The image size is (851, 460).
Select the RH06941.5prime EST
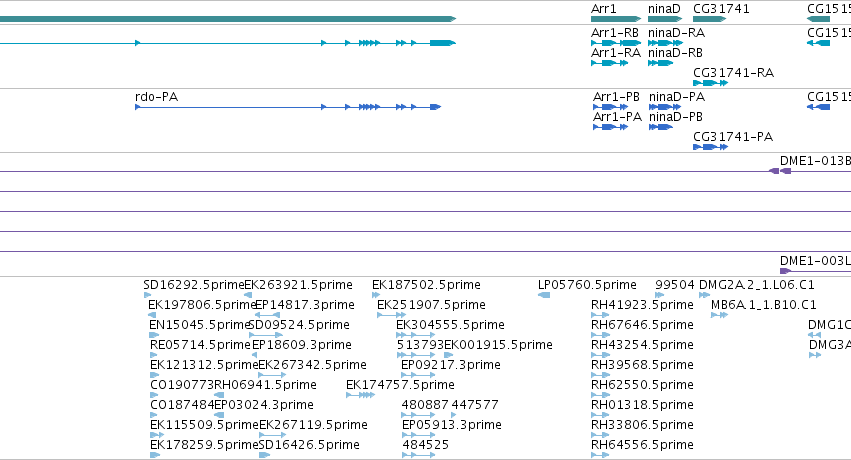[265, 385]
